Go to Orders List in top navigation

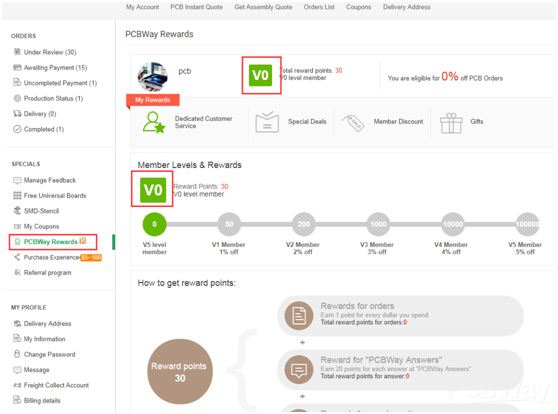pos(319,7)
